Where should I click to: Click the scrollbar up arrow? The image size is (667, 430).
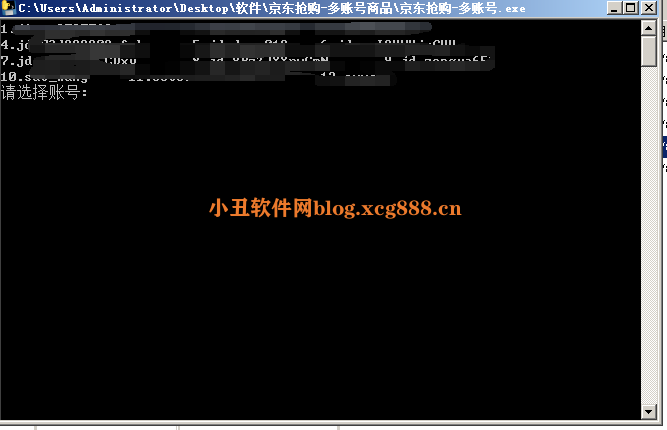tap(648, 28)
